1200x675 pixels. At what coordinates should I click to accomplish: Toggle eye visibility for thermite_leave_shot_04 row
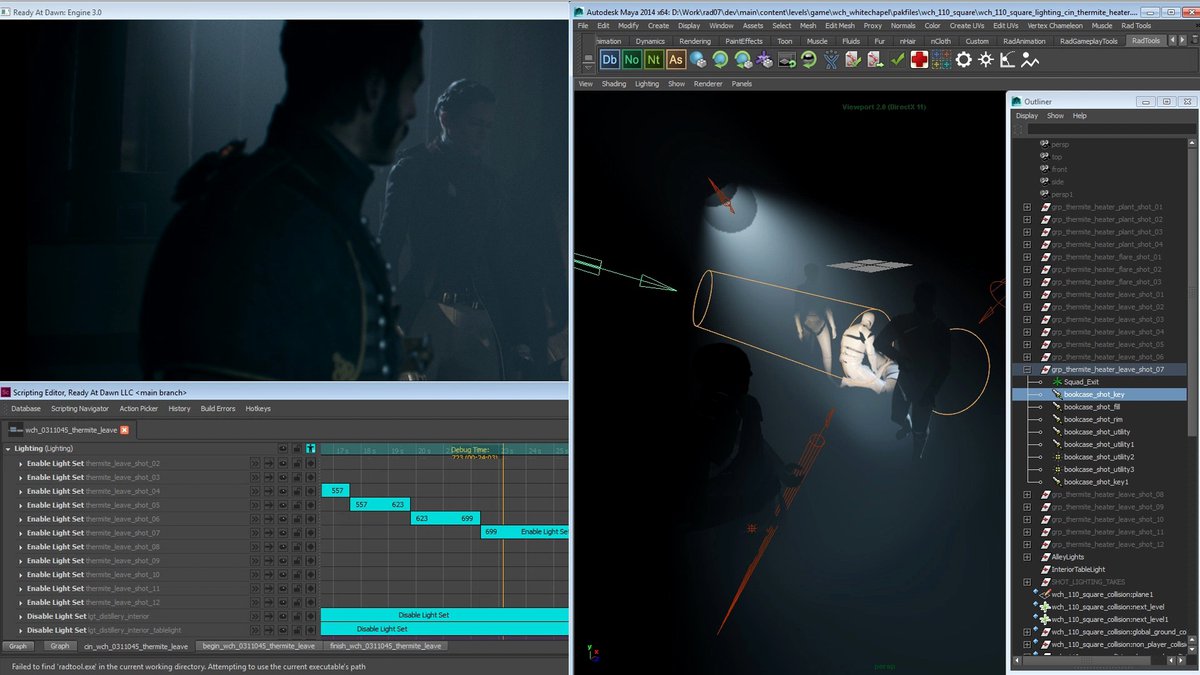[282, 491]
